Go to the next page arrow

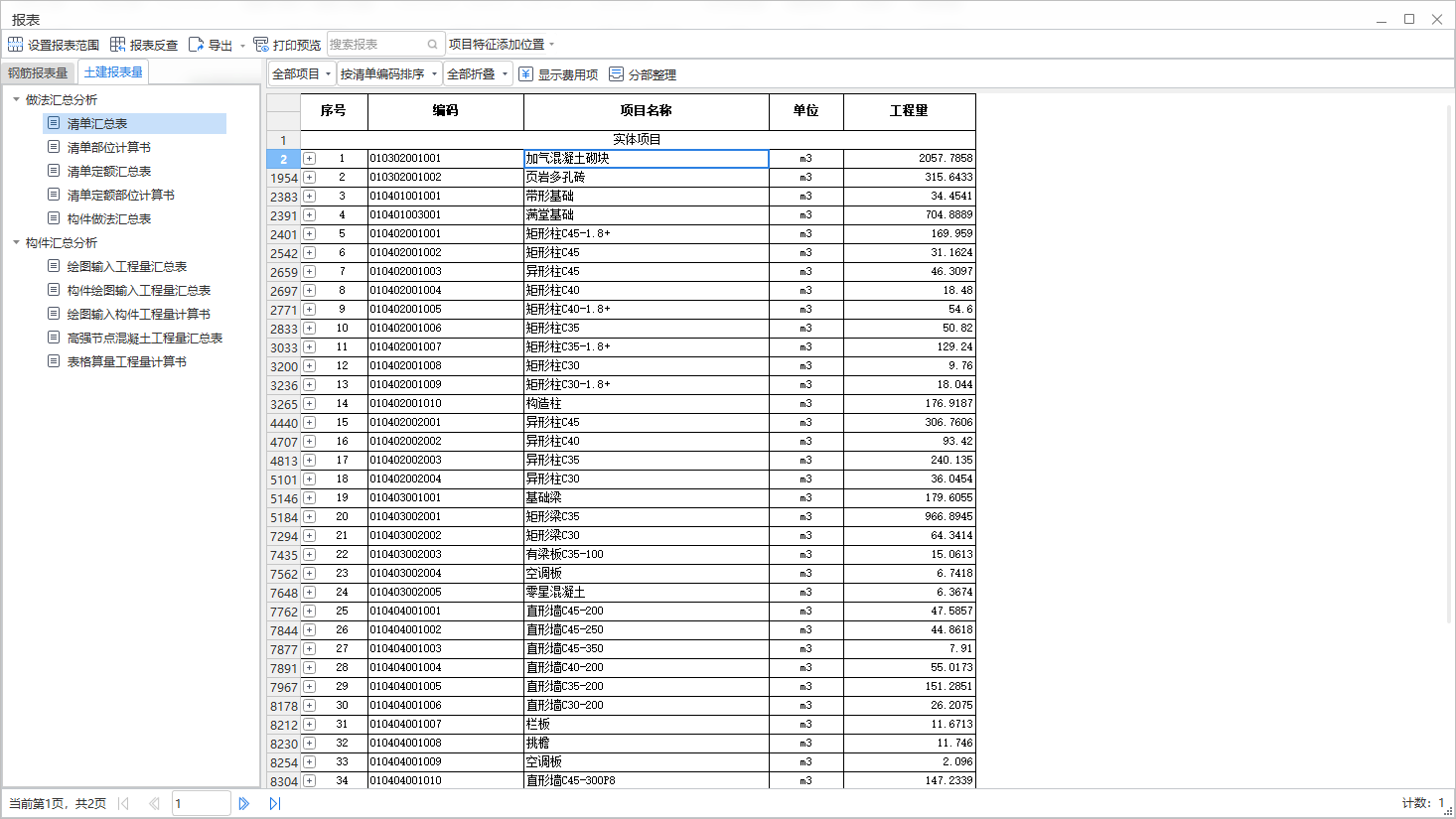click(243, 804)
